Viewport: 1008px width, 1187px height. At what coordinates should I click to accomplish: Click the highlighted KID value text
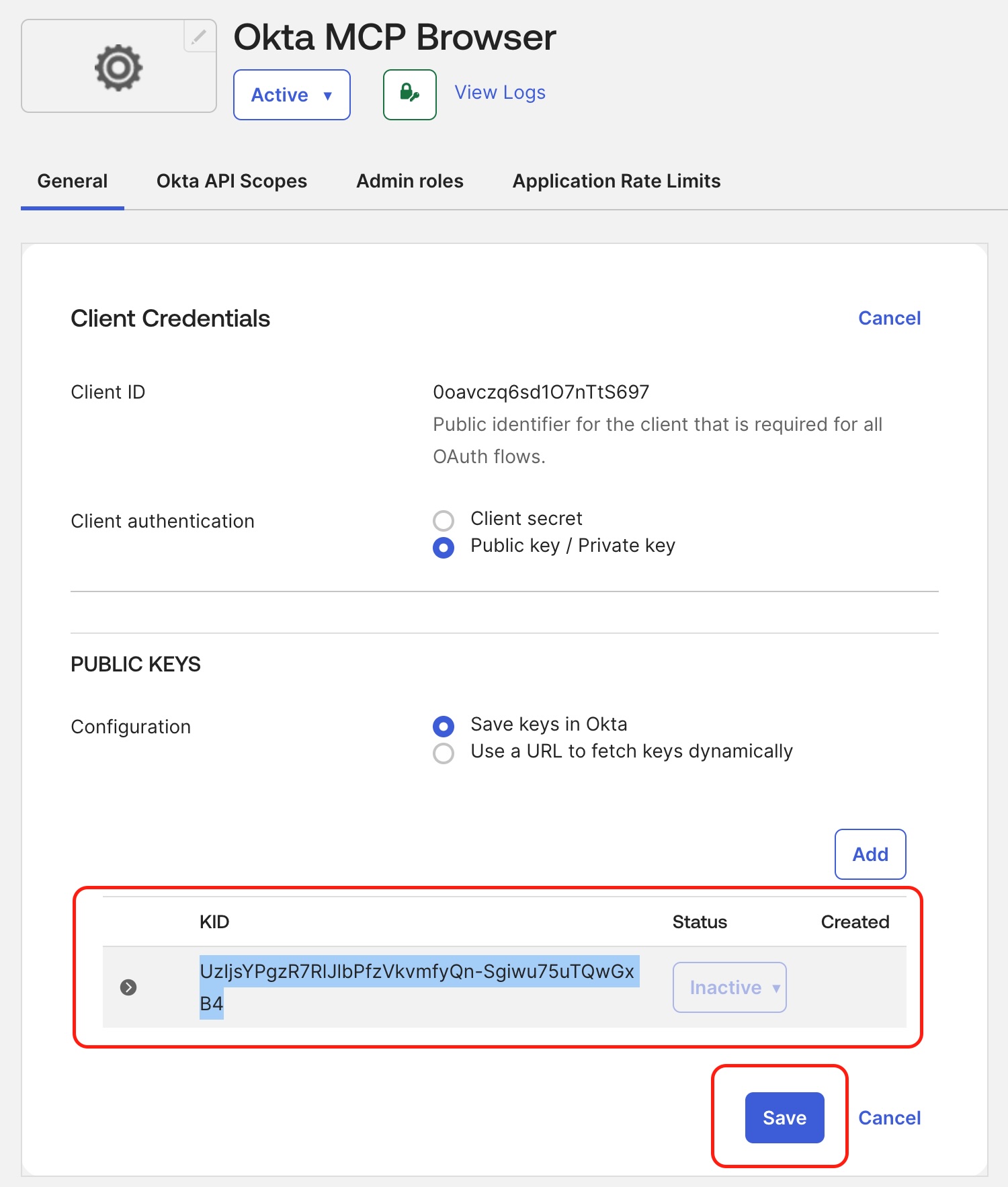click(417, 972)
